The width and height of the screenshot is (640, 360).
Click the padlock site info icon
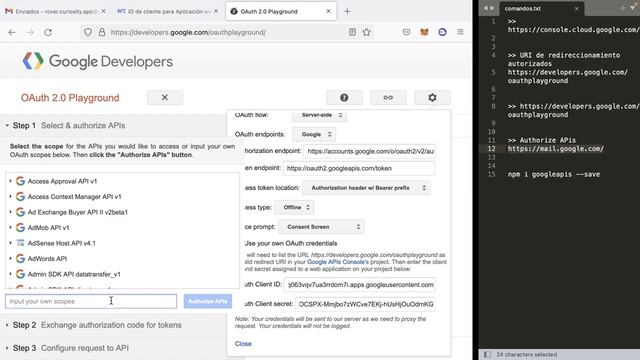tap(102, 32)
